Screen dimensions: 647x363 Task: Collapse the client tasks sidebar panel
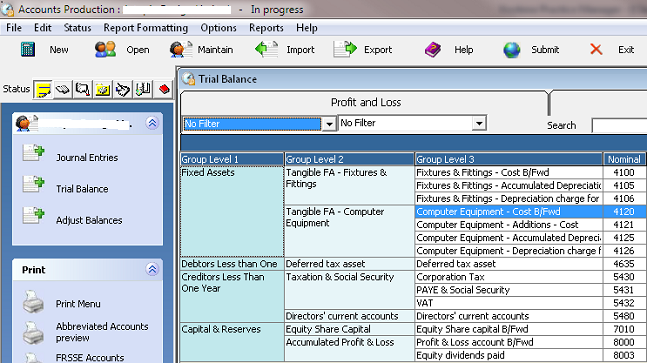152,123
